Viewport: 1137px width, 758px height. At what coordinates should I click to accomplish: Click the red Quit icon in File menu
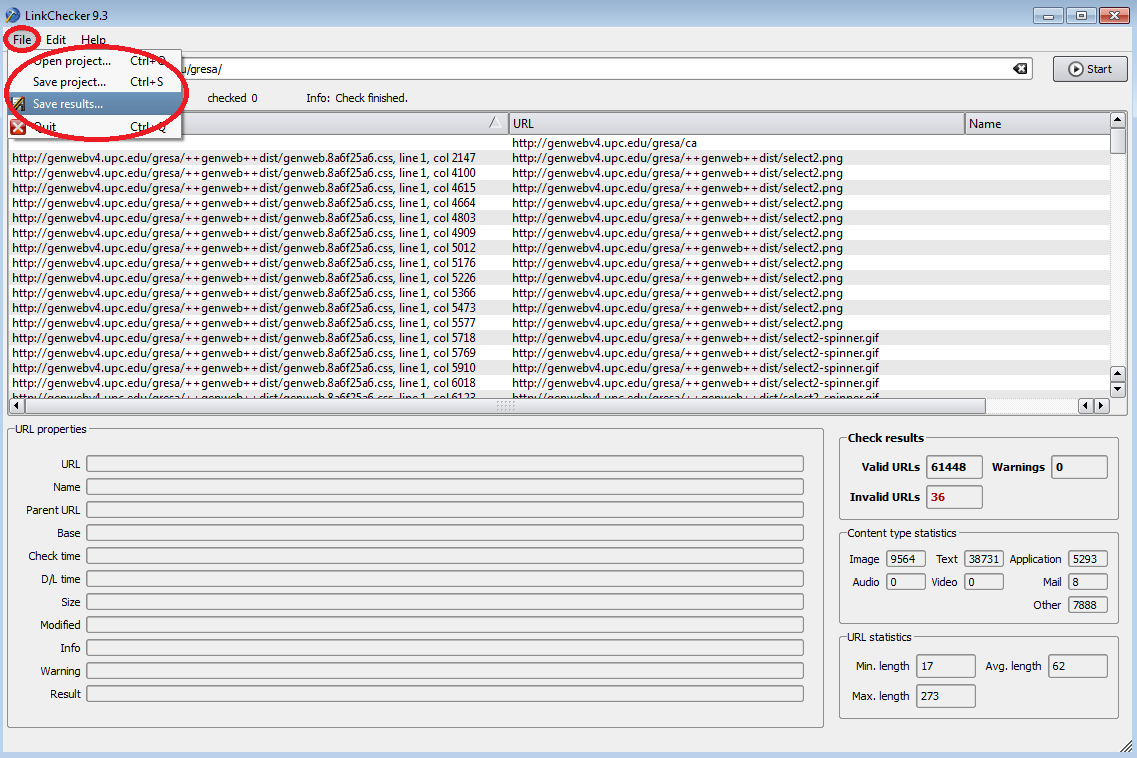point(18,127)
